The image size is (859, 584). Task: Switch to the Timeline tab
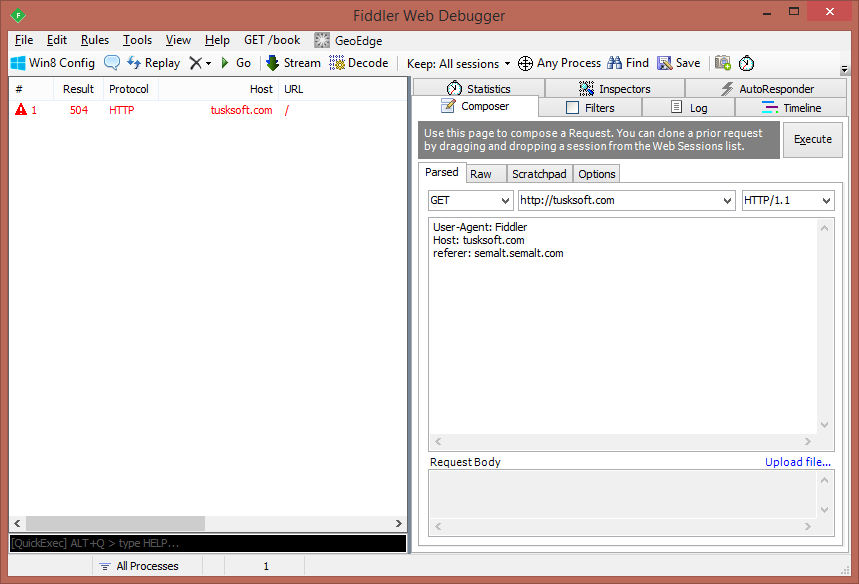[x=791, y=108]
